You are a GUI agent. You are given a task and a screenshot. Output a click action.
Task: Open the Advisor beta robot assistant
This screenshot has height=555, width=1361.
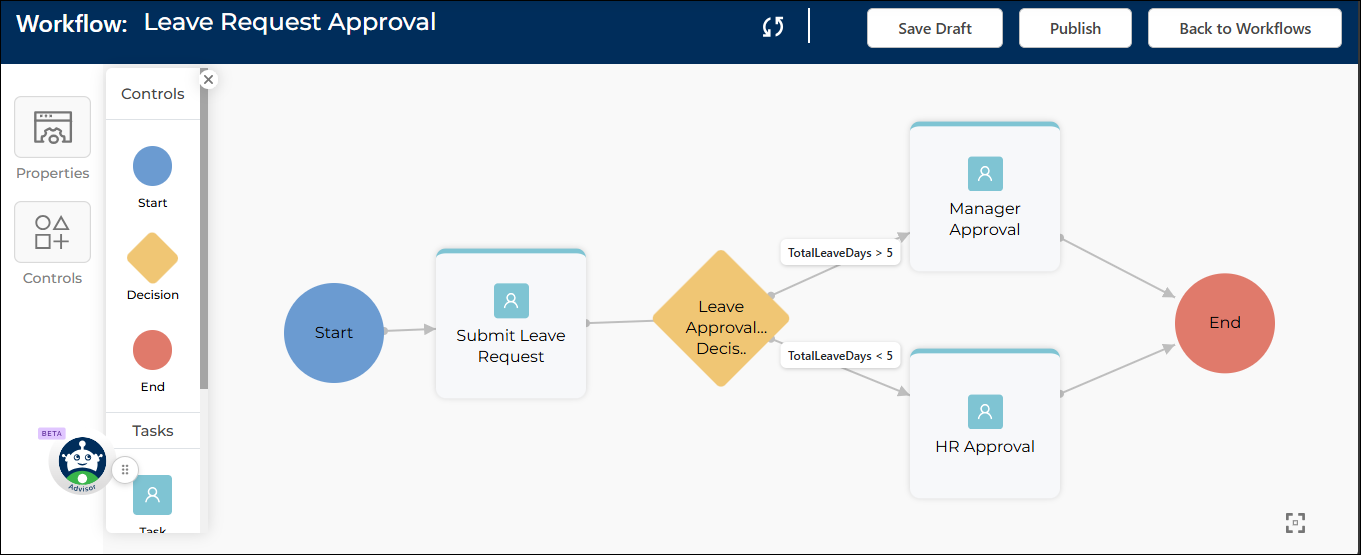coord(82,464)
